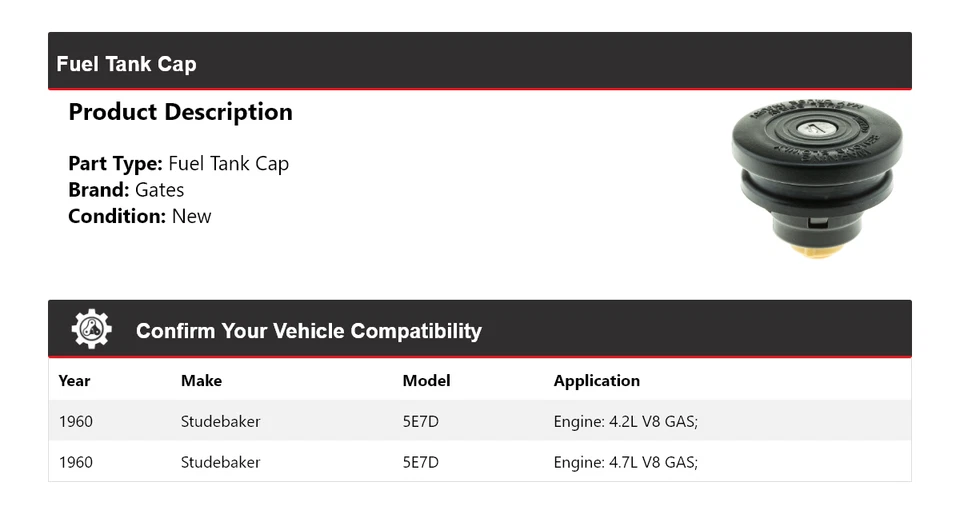Image resolution: width=960 pixels, height=514 pixels.
Task: Click Studebaker in the 4.2L engine row
Action: [x=220, y=421]
